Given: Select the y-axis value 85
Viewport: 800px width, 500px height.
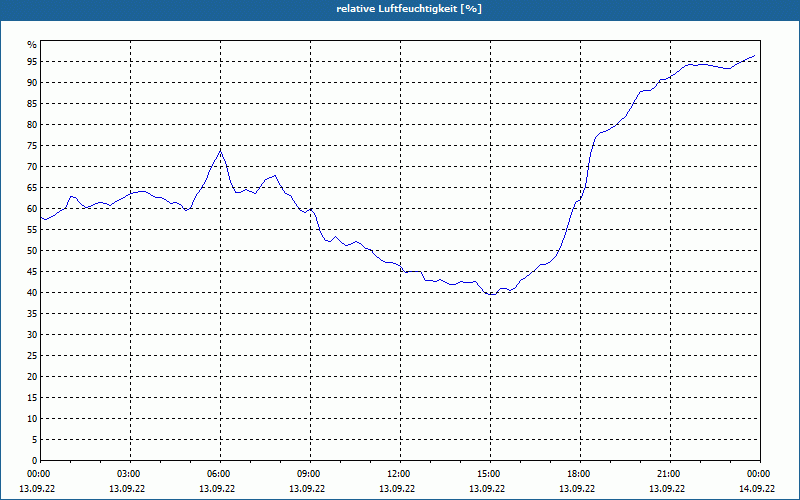Looking at the screenshot, I should click(32, 104).
